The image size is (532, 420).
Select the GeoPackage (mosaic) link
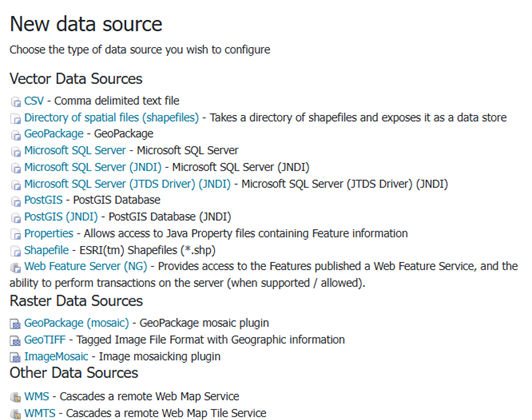tap(77, 323)
